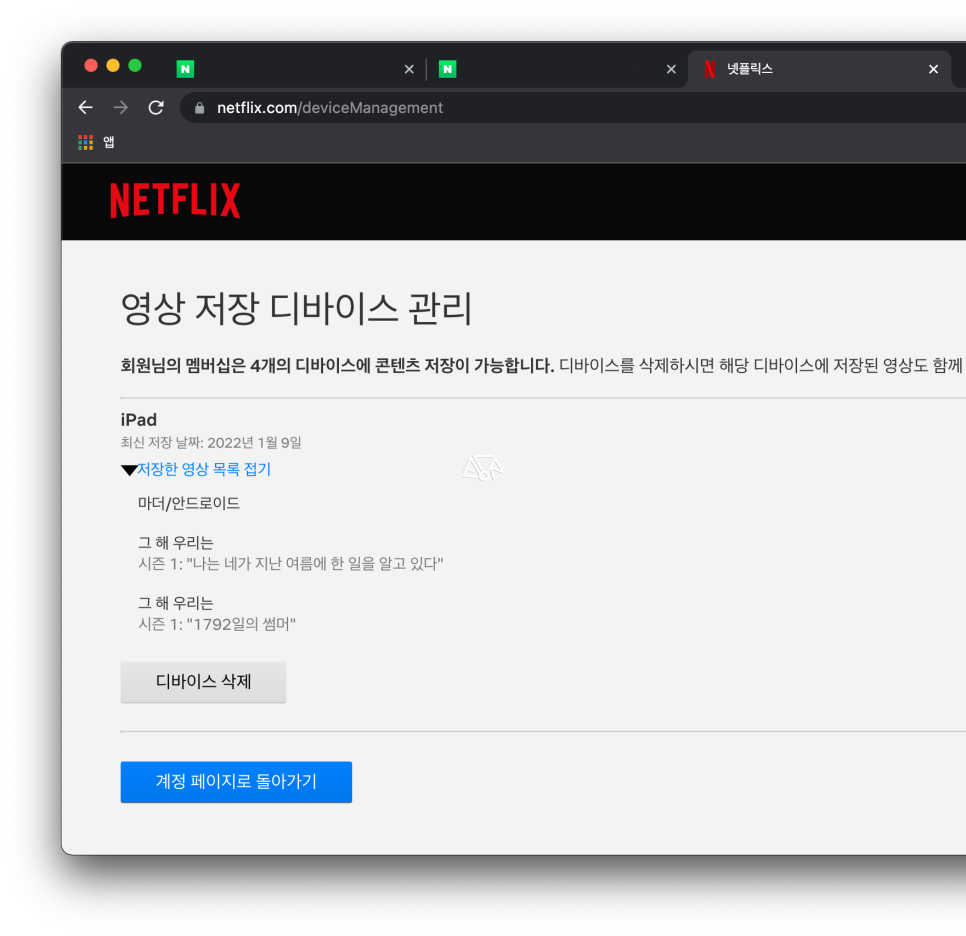Click 계정 페이지로 돌아가기 button
Screen dimensions: 966x936
click(x=236, y=782)
